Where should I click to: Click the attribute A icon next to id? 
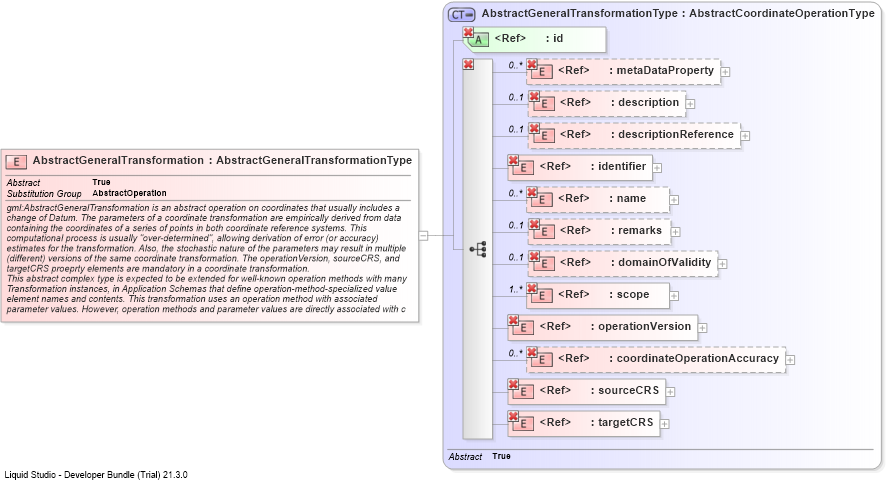coord(479,40)
